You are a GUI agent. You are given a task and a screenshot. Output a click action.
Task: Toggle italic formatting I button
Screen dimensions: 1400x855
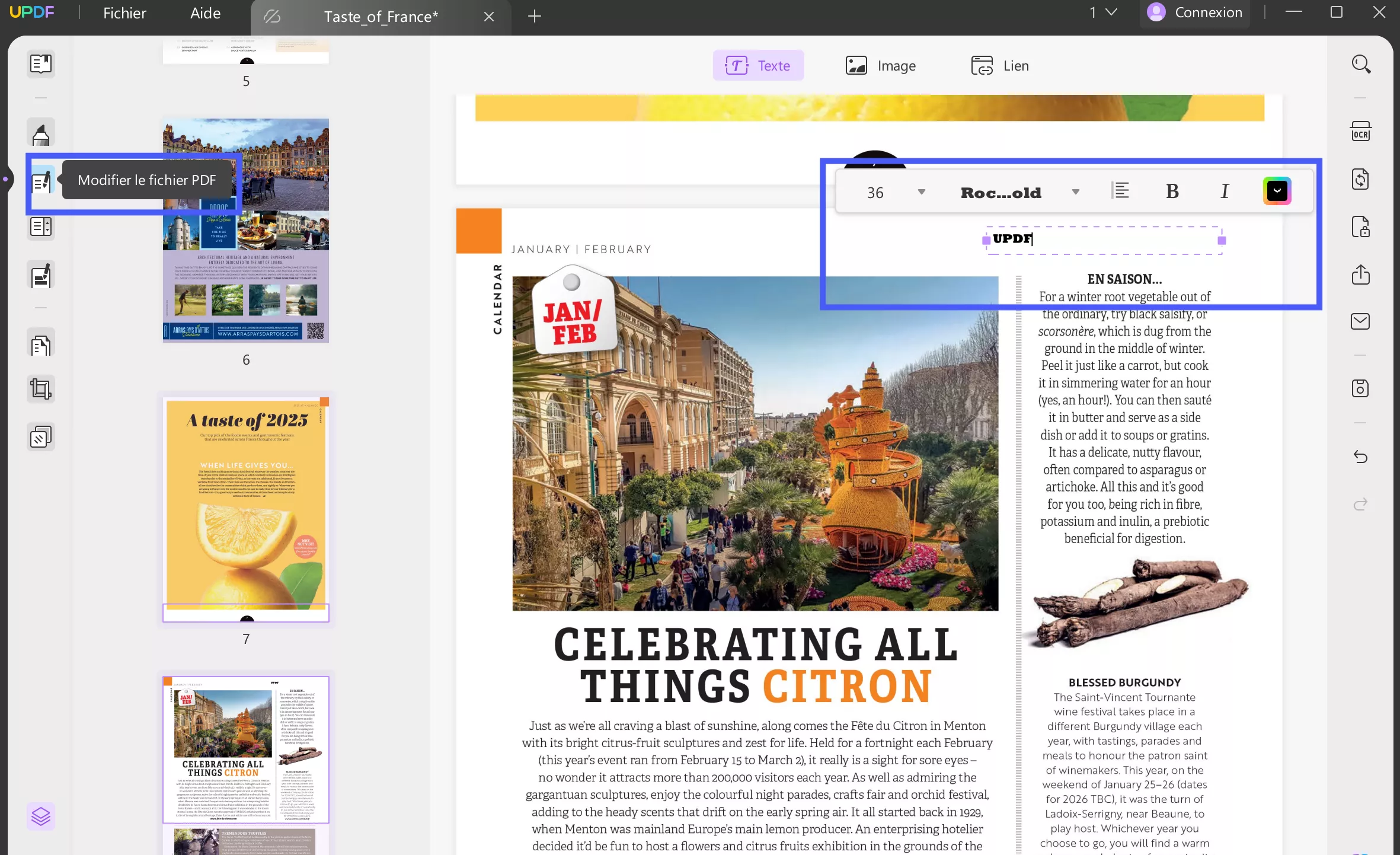pos(1225,192)
